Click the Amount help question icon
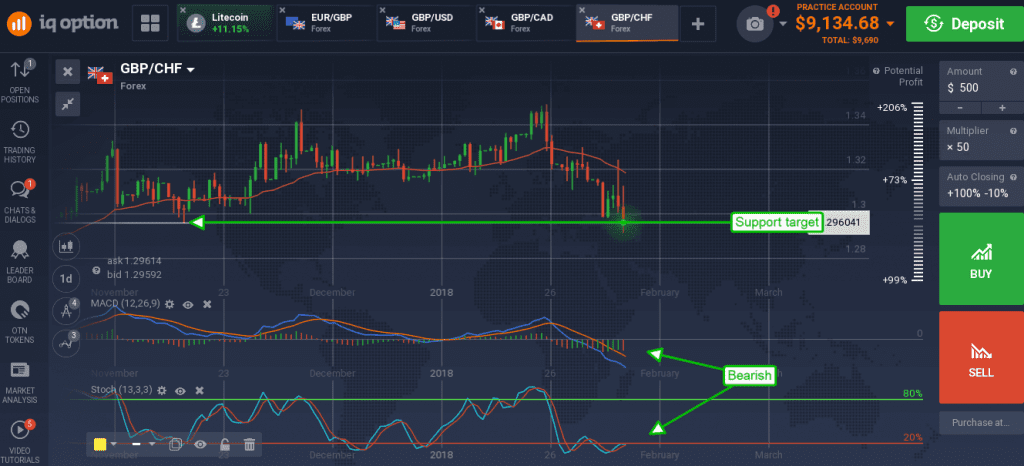This screenshot has width=1024, height=466. coord(1013,72)
